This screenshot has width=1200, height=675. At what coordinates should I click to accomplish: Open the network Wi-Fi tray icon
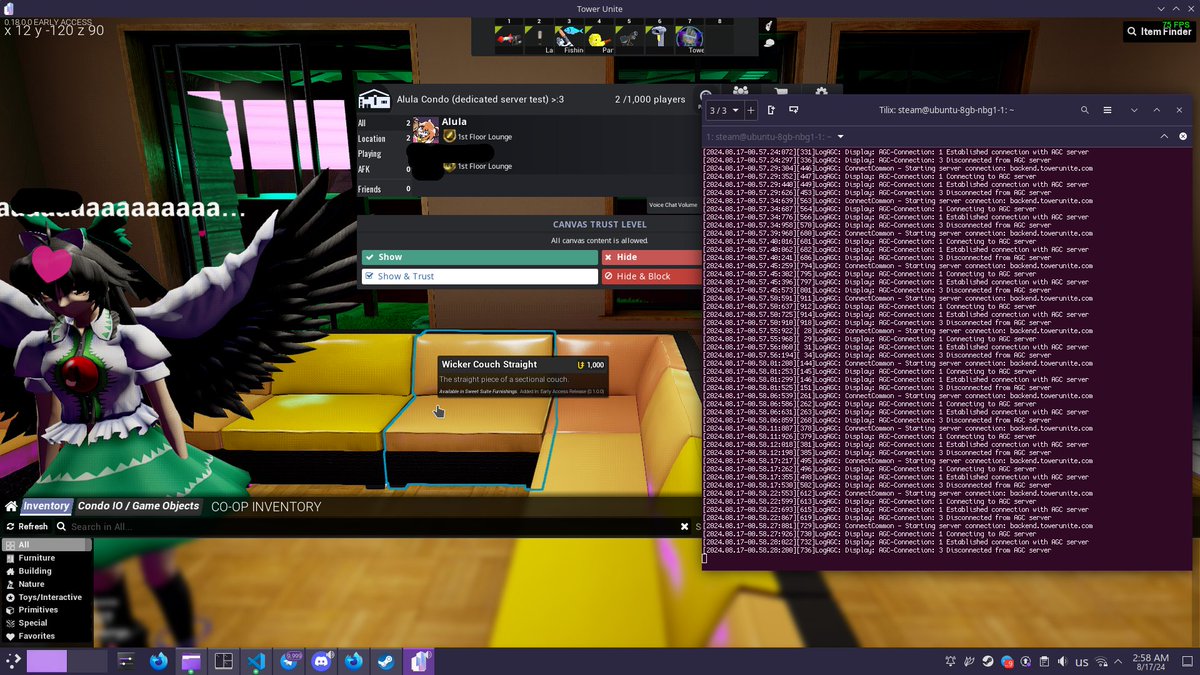[1102, 661]
